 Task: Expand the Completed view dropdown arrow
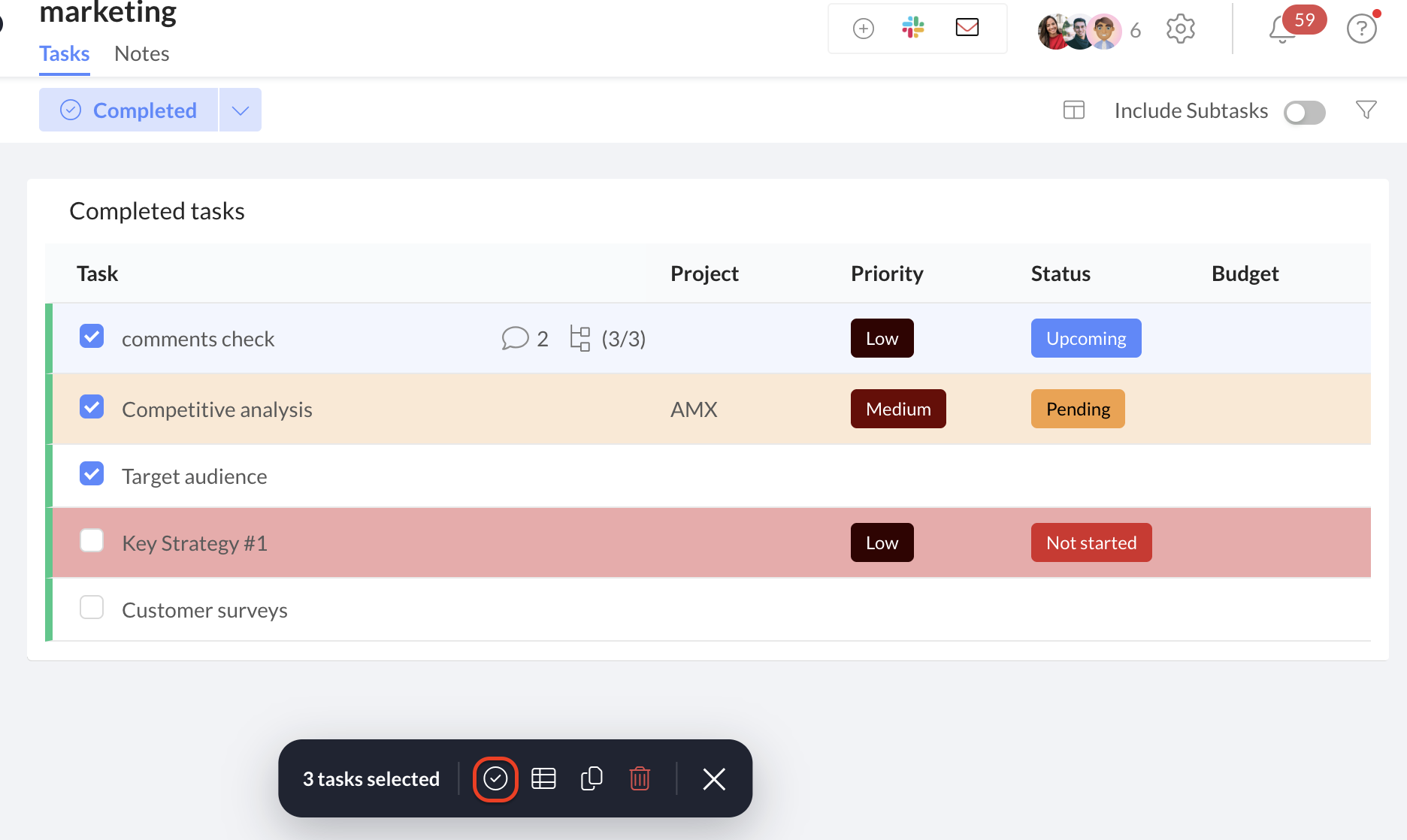[x=241, y=110]
